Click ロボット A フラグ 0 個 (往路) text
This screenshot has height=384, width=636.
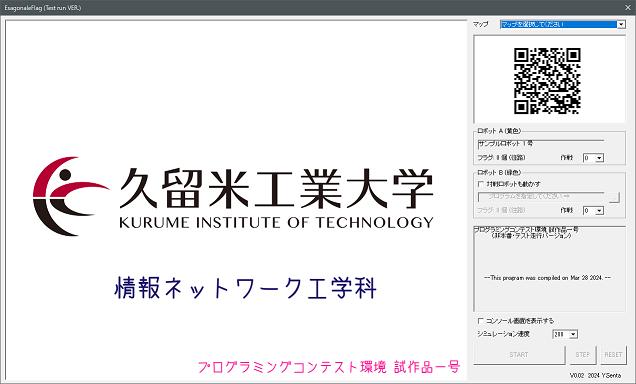tap(501, 158)
